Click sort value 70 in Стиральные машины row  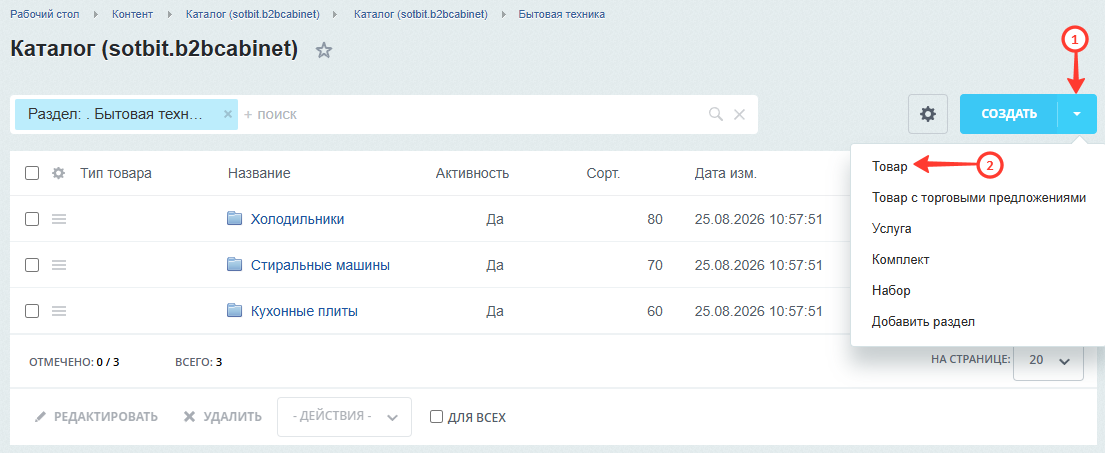pyautogui.click(x=655, y=265)
